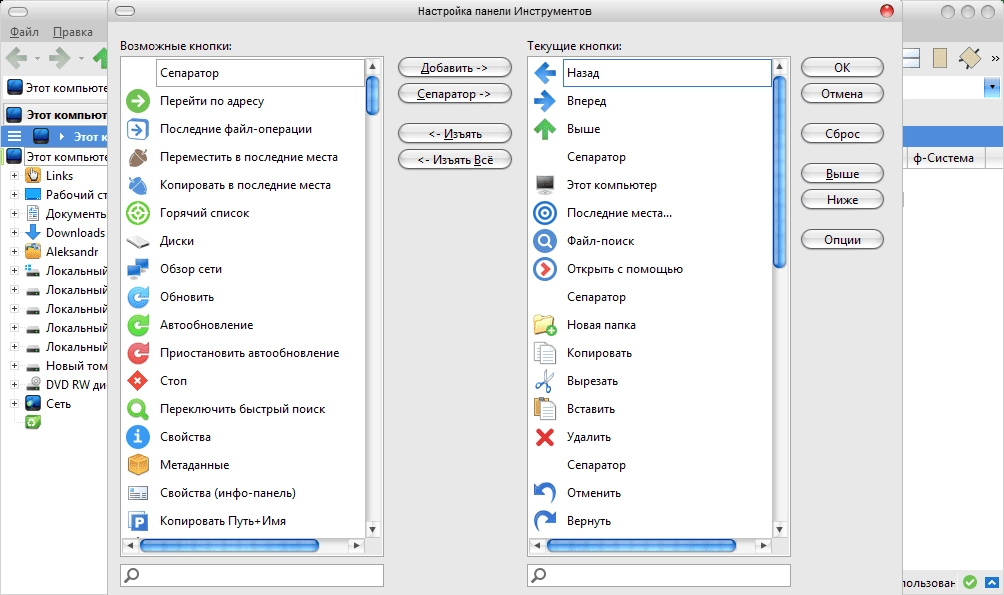
Task: Expand the 'Документы' tree node
Action: [14, 214]
